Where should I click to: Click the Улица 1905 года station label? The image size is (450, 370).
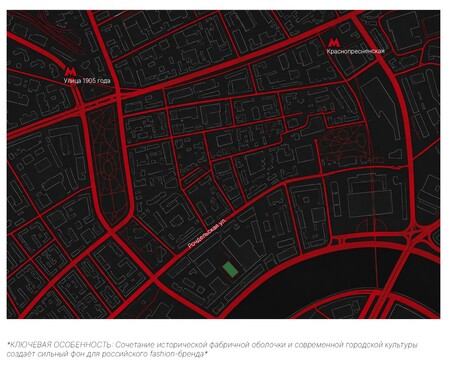coord(87,81)
